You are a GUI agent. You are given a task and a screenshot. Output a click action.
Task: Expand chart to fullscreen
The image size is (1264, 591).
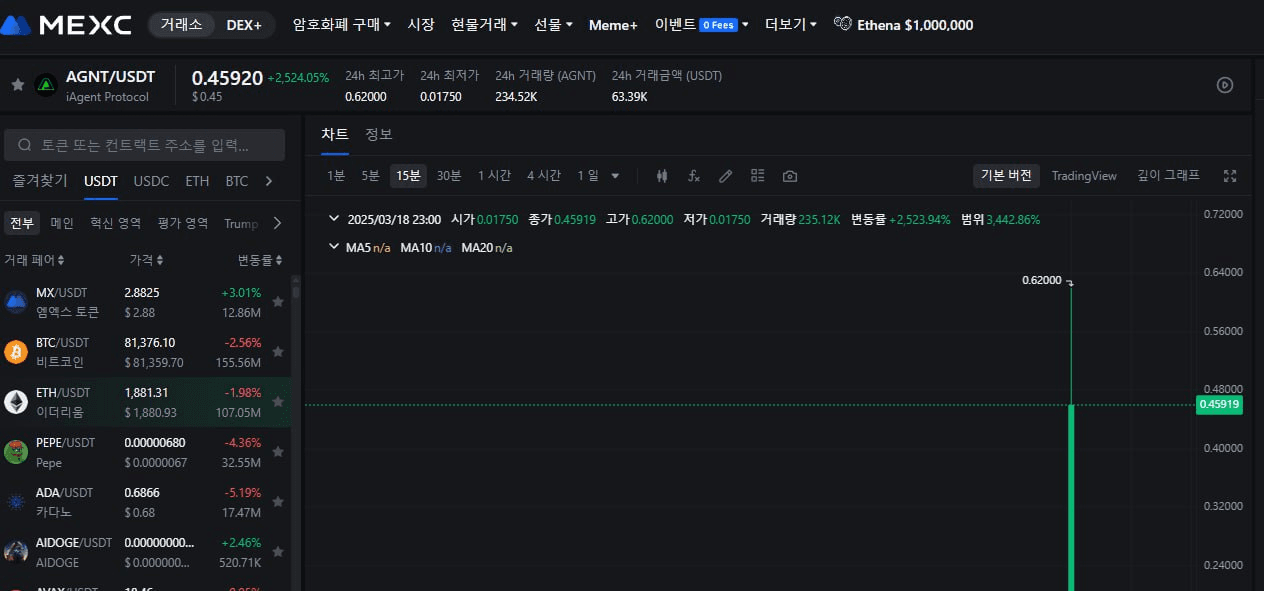(x=1230, y=176)
